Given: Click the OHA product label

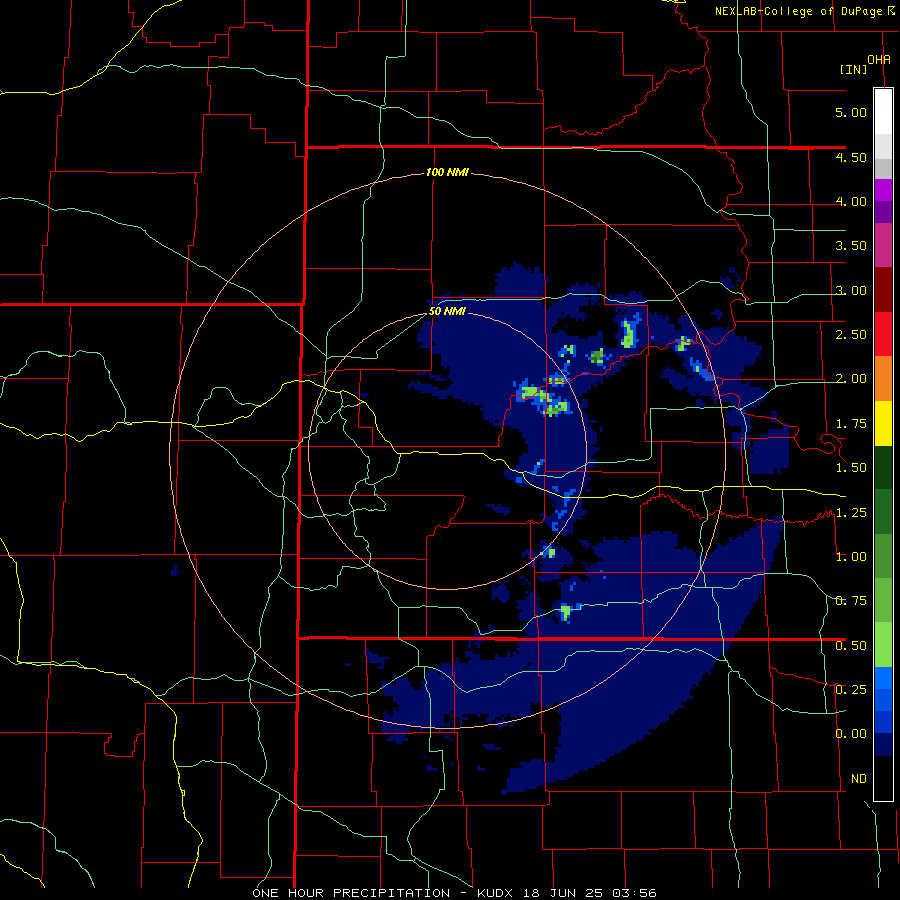Looking at the screenshot, I should pos(879,60).
